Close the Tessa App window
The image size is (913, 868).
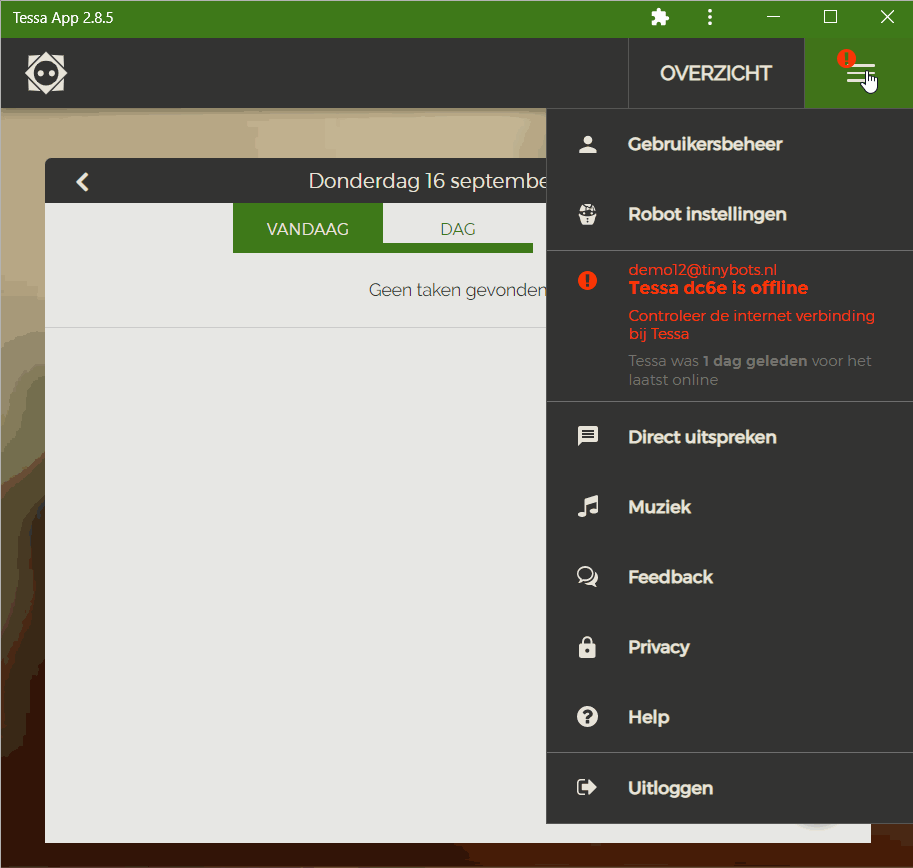pyautogui.click(x=887, y=17)
